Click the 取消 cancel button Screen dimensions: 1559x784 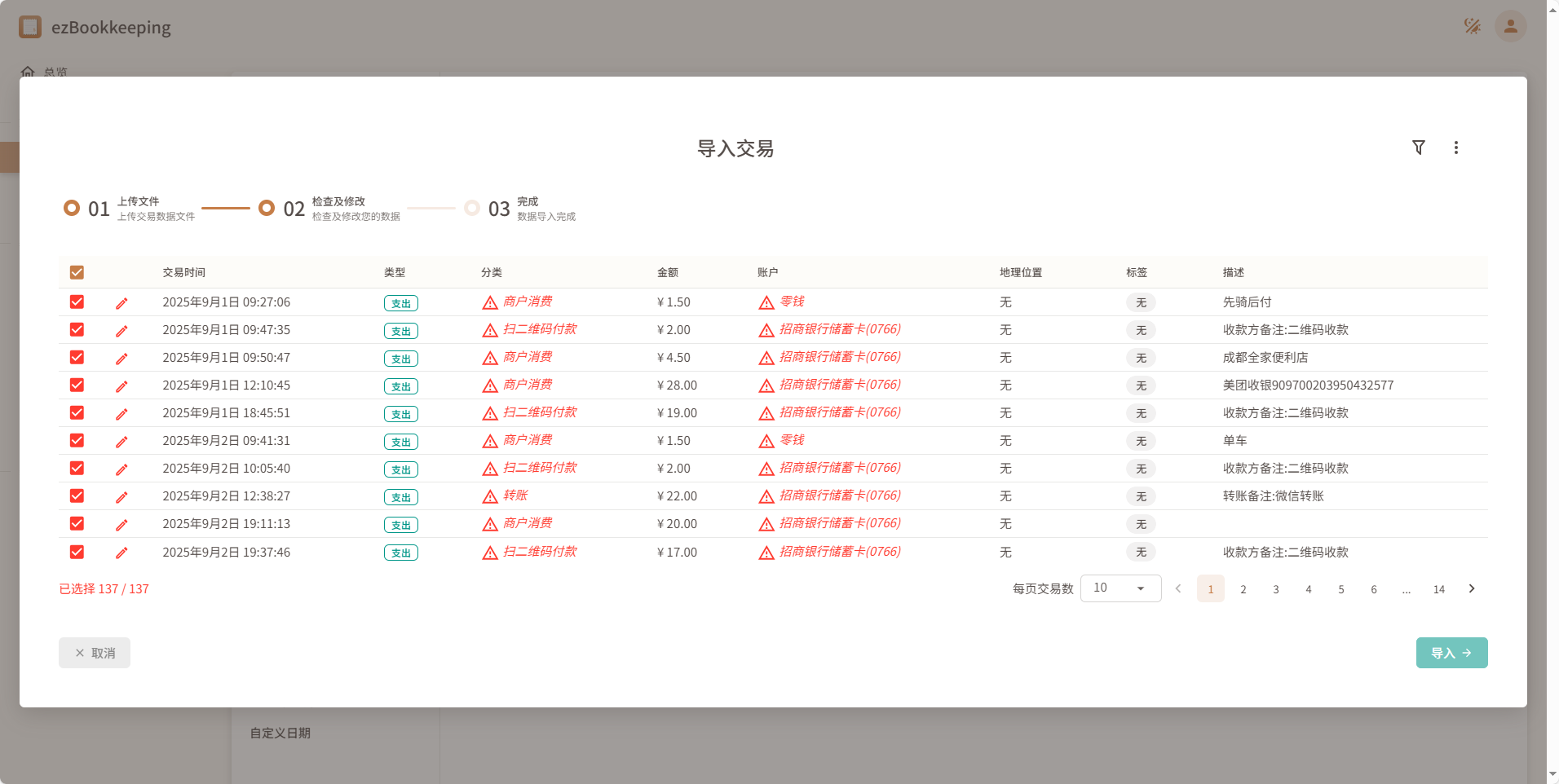click(94, 652)
